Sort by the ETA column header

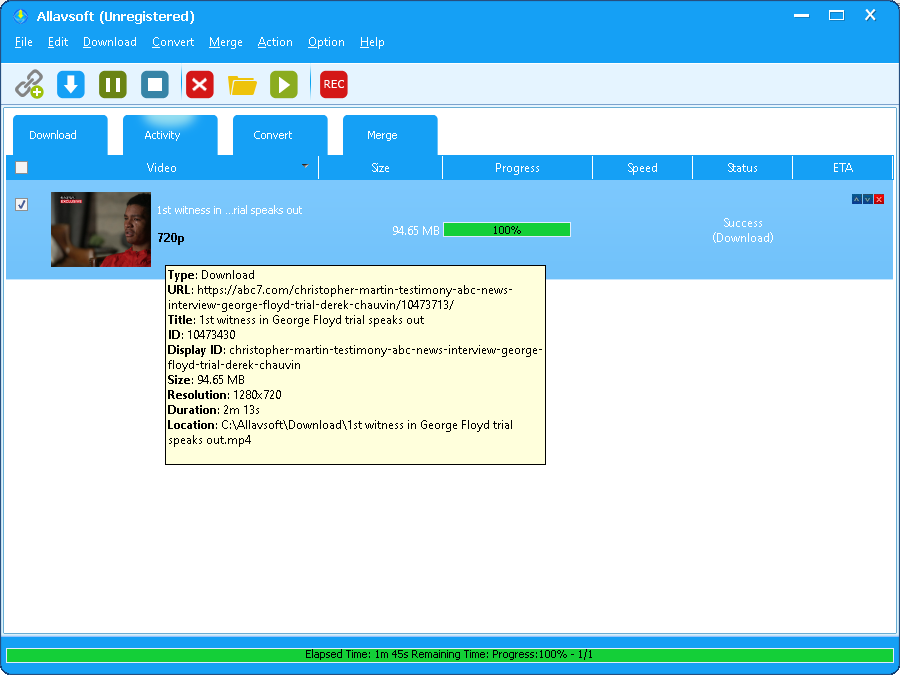[x=843, y=168]
